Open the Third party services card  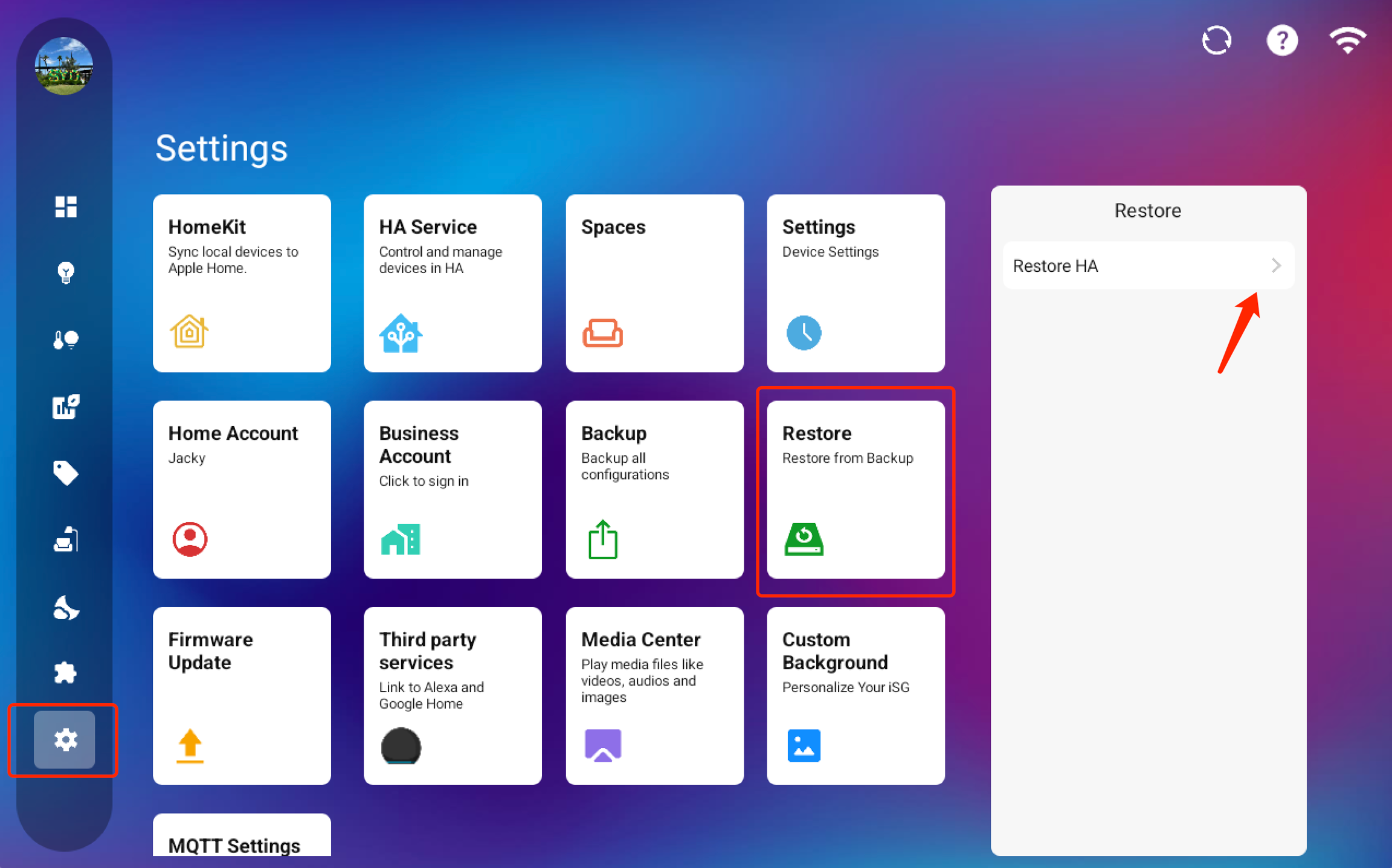(452, 695)
